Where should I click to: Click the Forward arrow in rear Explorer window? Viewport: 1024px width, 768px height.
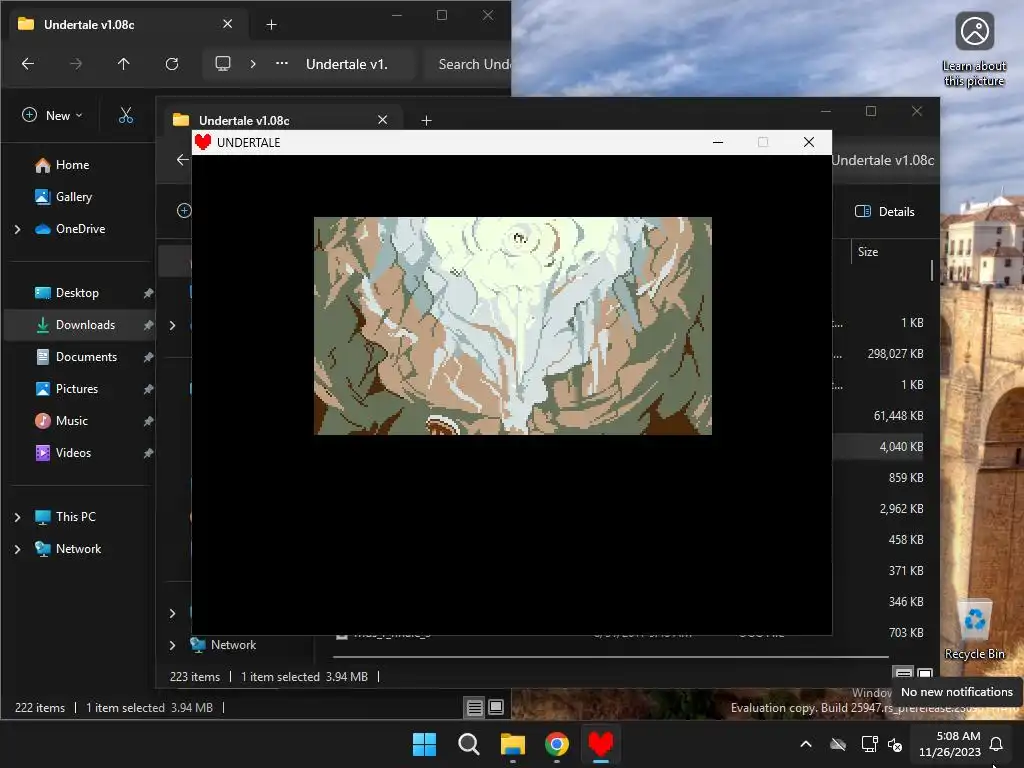click(x=76, y=64)
